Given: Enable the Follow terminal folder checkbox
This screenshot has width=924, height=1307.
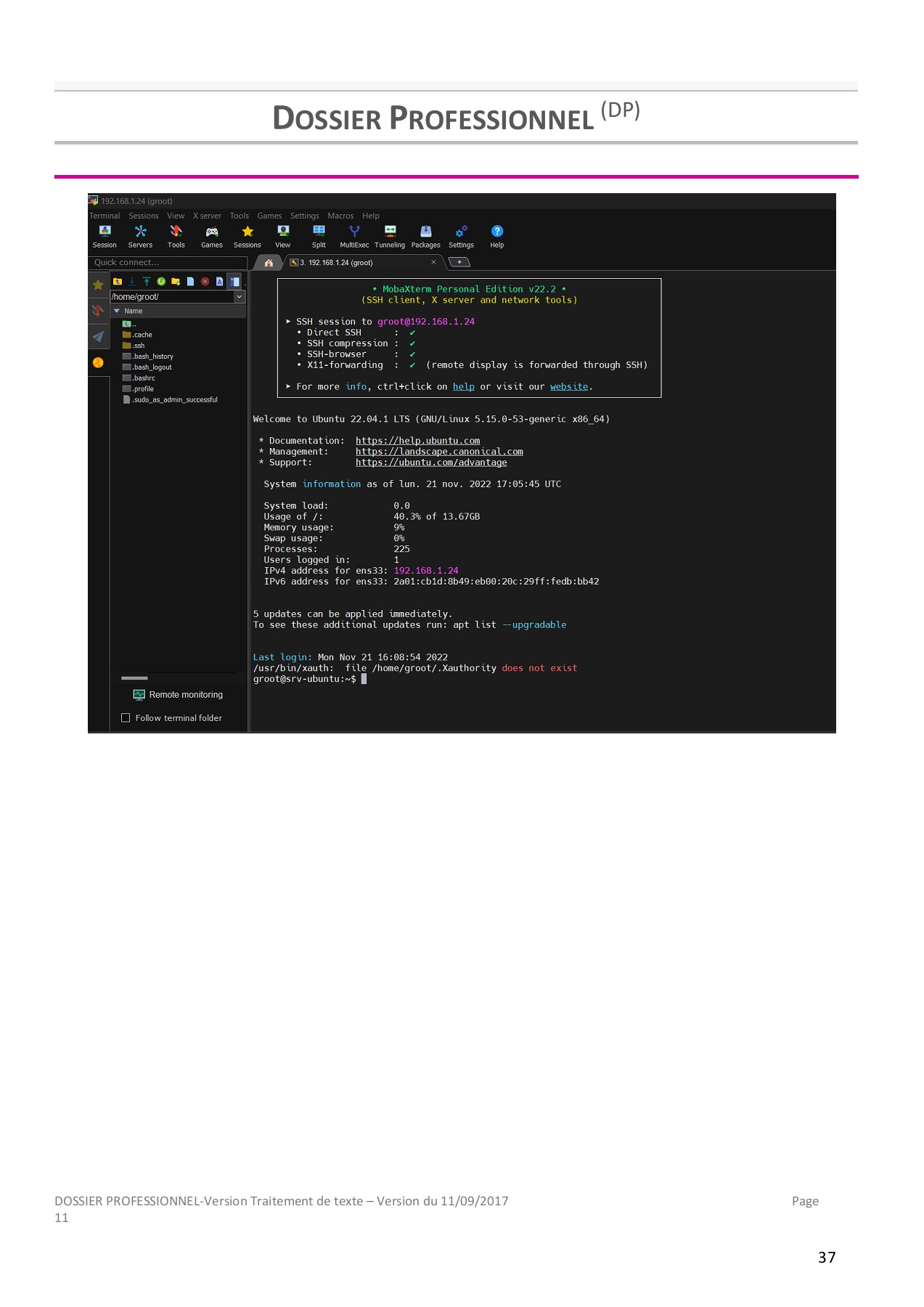Looking at the screenshot, I should 126,718.
